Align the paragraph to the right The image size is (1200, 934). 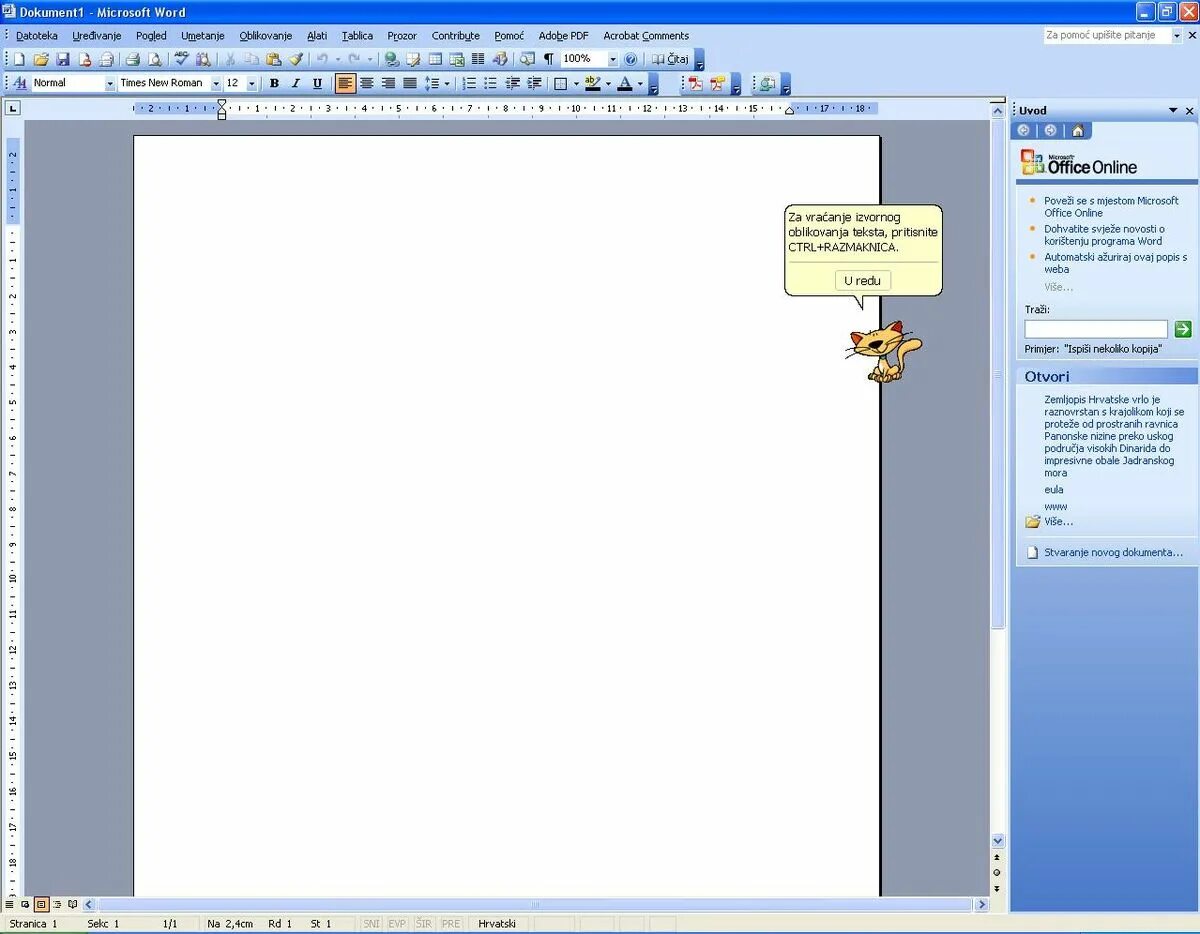click(x=388, y=83)
